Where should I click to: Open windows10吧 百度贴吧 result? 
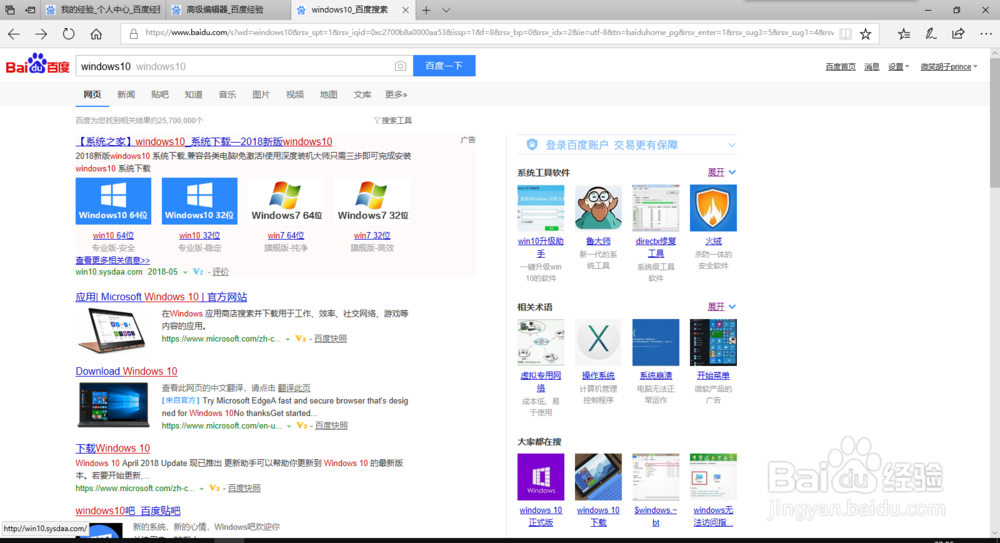pos(128,510)
